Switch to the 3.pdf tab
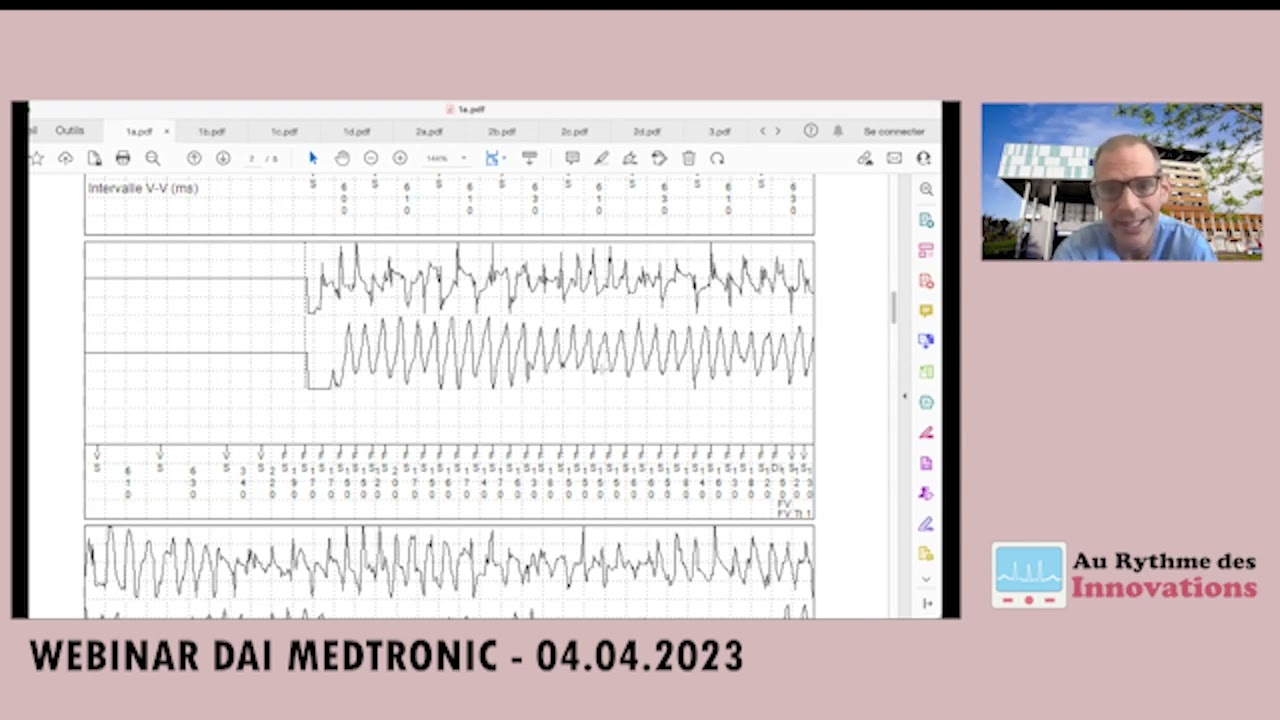This screenshot has width=1280, height=720. (x=720, y=131)
